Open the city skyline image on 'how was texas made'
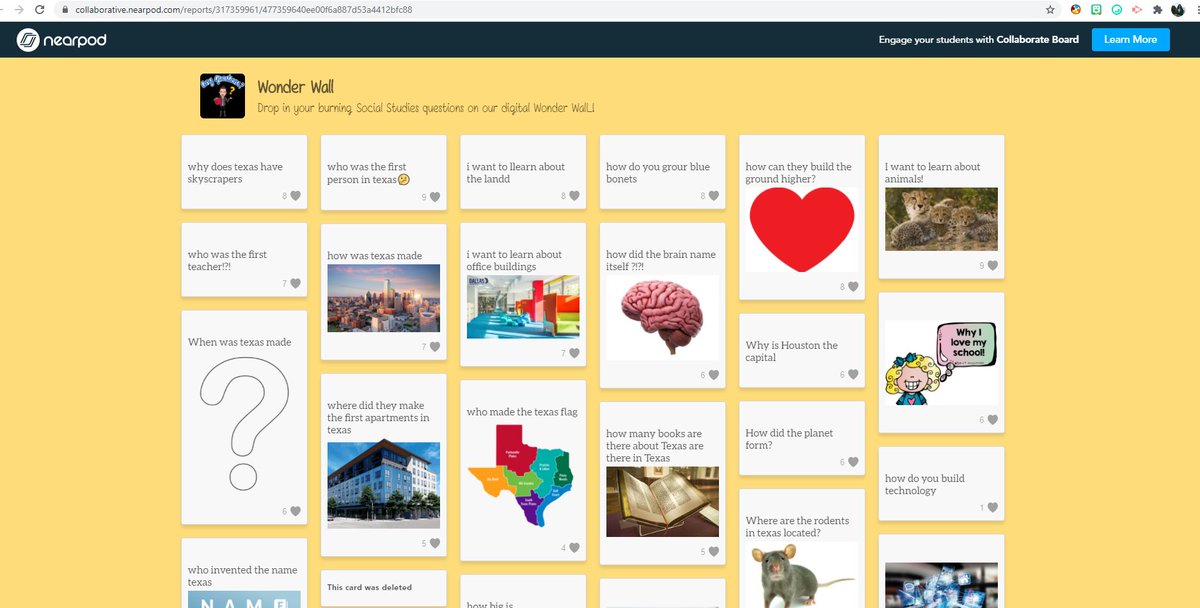Image resolution: width=1200 pixels, height=608 pixels. (383, 298)
